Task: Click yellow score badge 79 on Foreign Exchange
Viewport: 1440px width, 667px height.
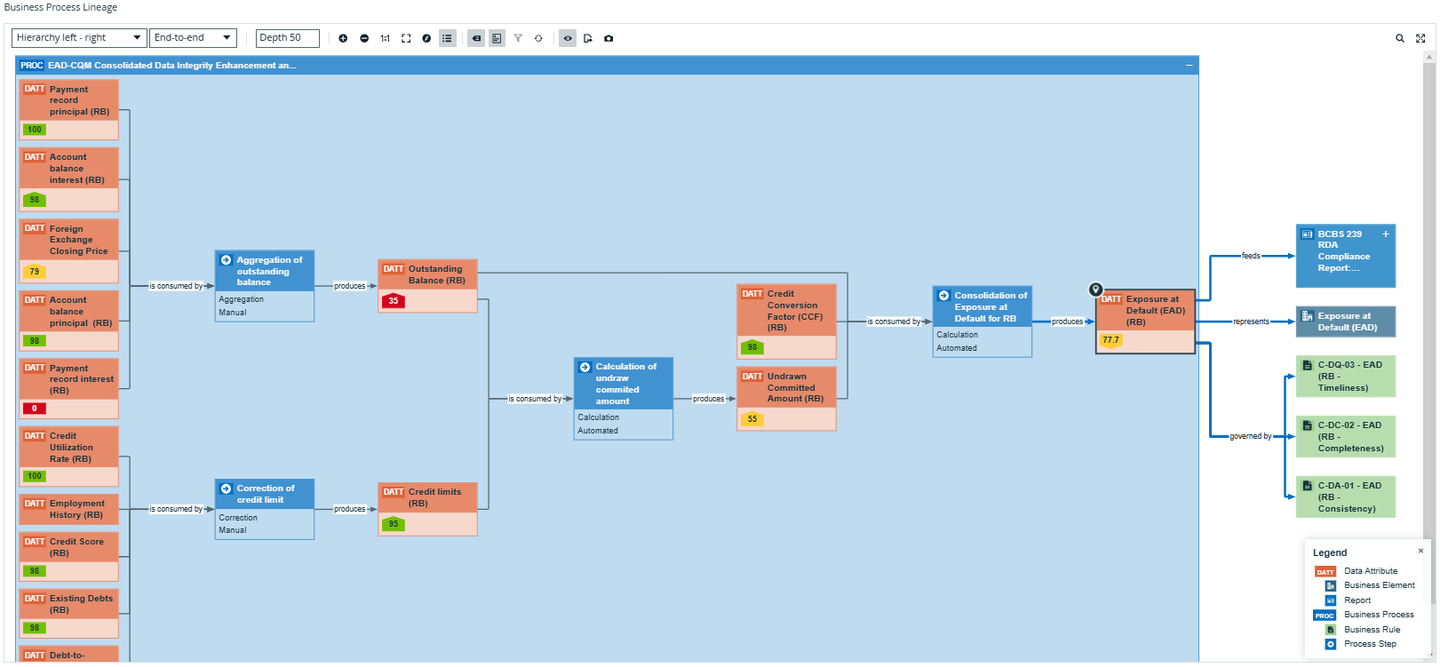Action: (x=34, y=272)
